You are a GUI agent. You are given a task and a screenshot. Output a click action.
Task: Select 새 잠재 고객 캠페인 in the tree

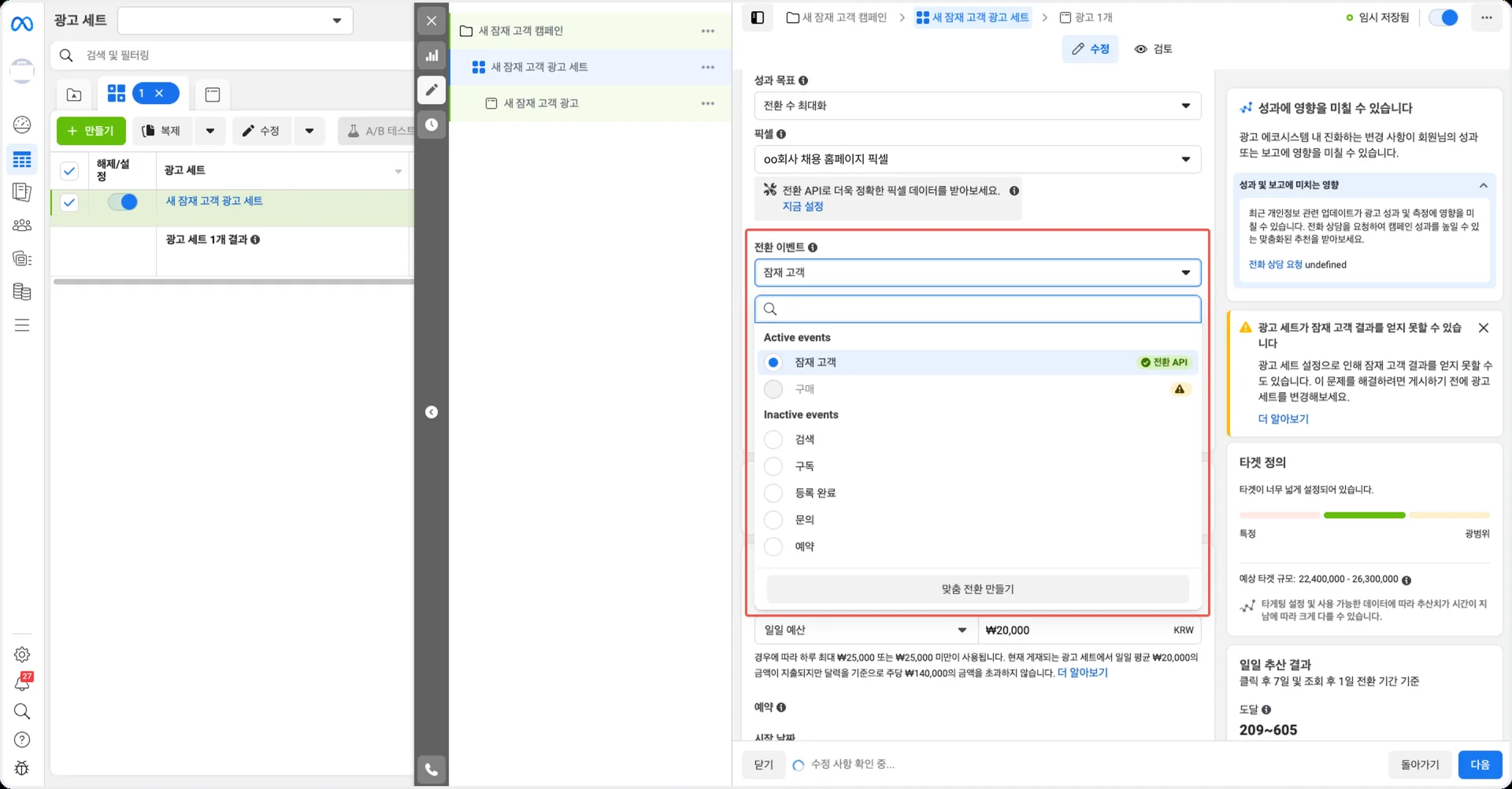[x=521, y=31]
